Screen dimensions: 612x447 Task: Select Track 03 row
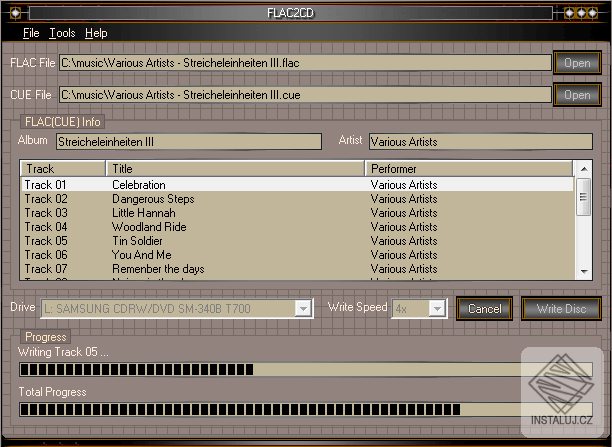coord(297,213)
